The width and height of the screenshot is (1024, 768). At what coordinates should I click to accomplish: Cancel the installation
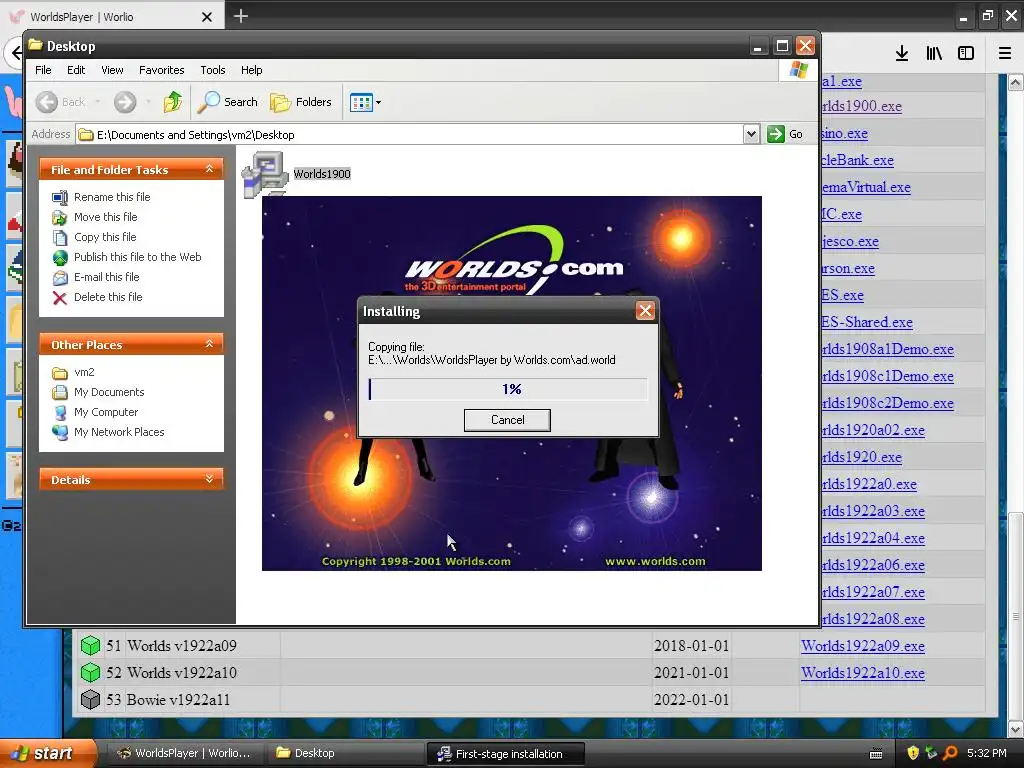507,420
